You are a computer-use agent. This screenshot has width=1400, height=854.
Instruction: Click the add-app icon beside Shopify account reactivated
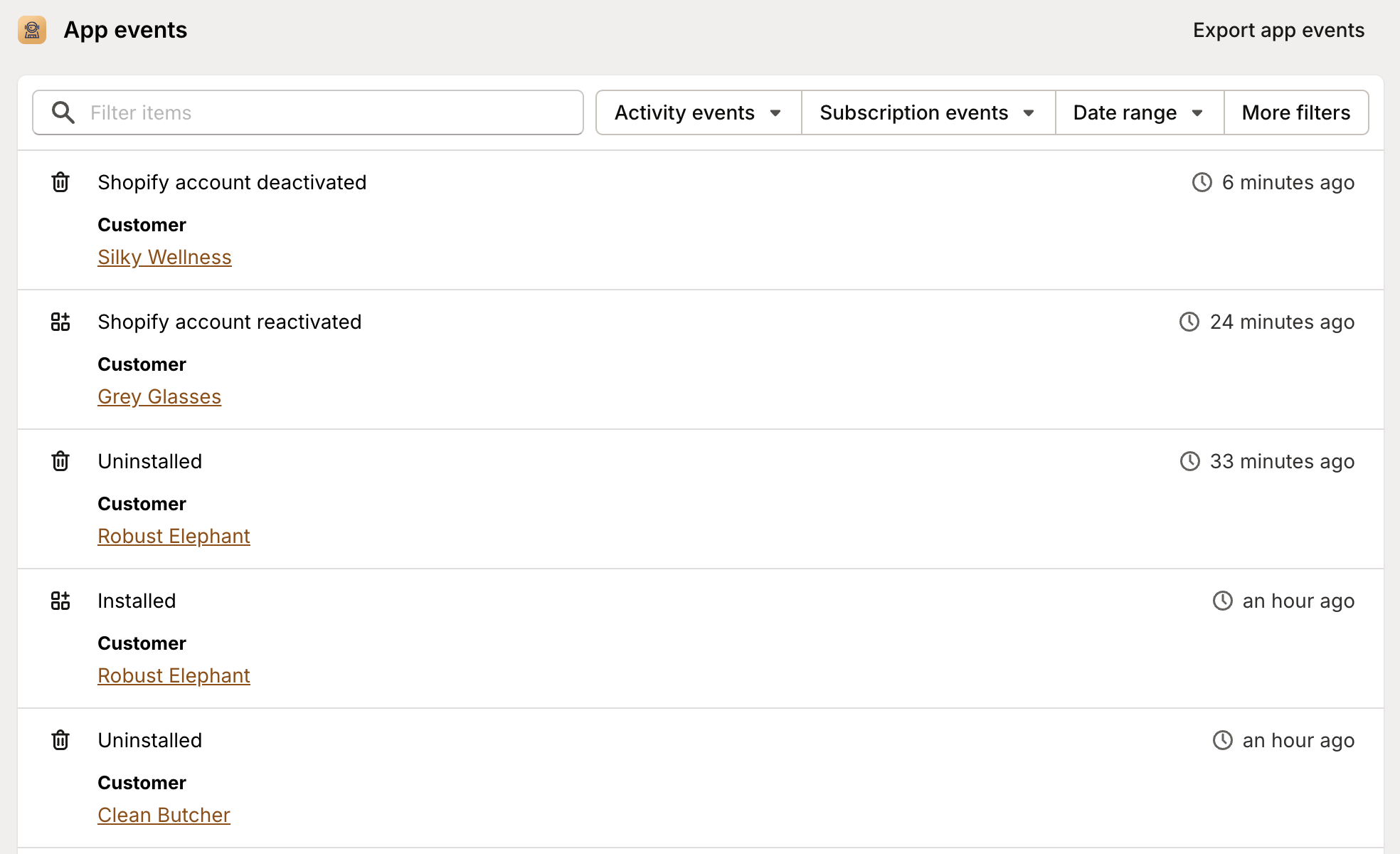coord(60,322)
